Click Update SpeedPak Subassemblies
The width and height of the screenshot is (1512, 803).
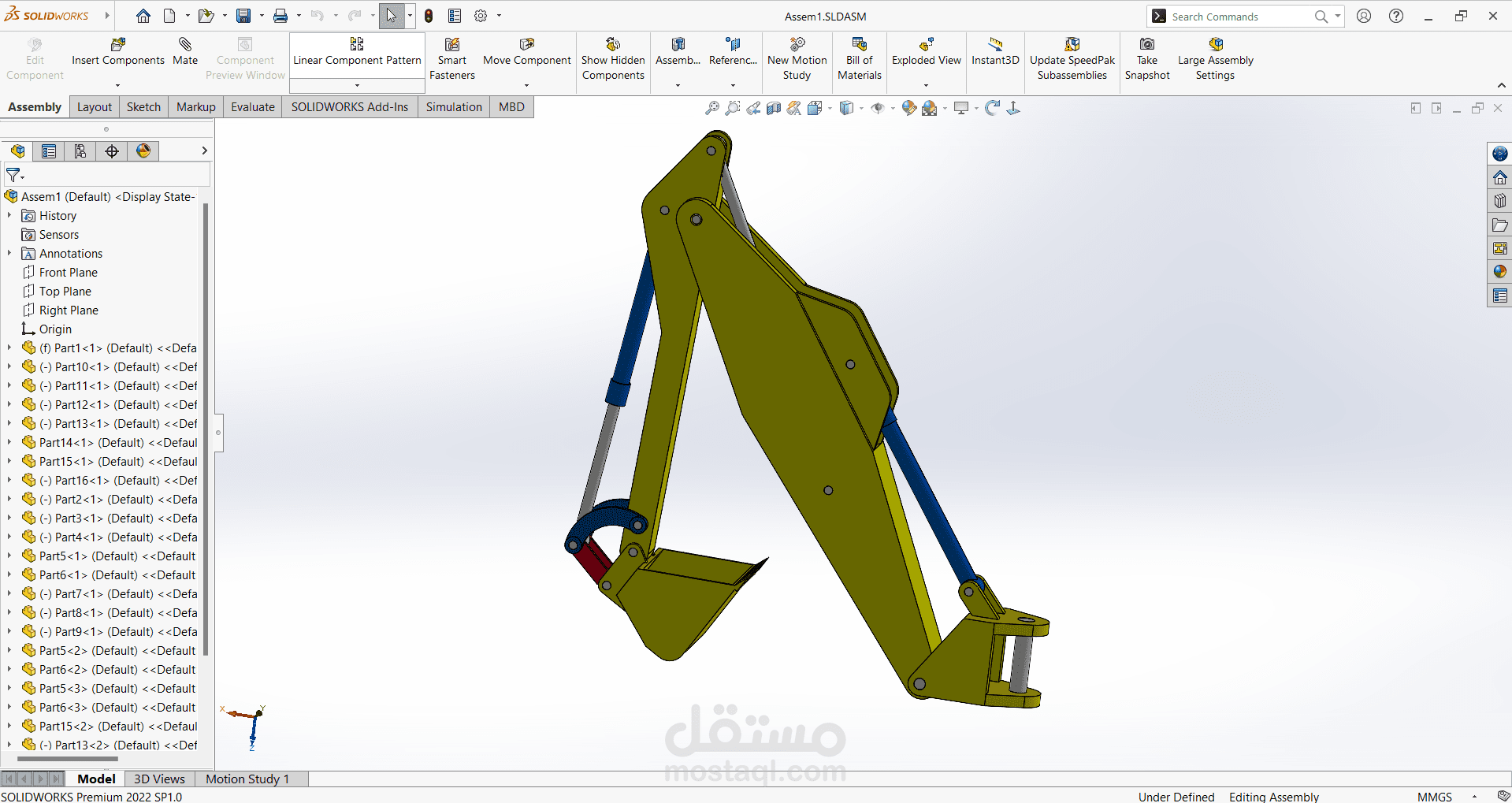tap(1072, 55)
